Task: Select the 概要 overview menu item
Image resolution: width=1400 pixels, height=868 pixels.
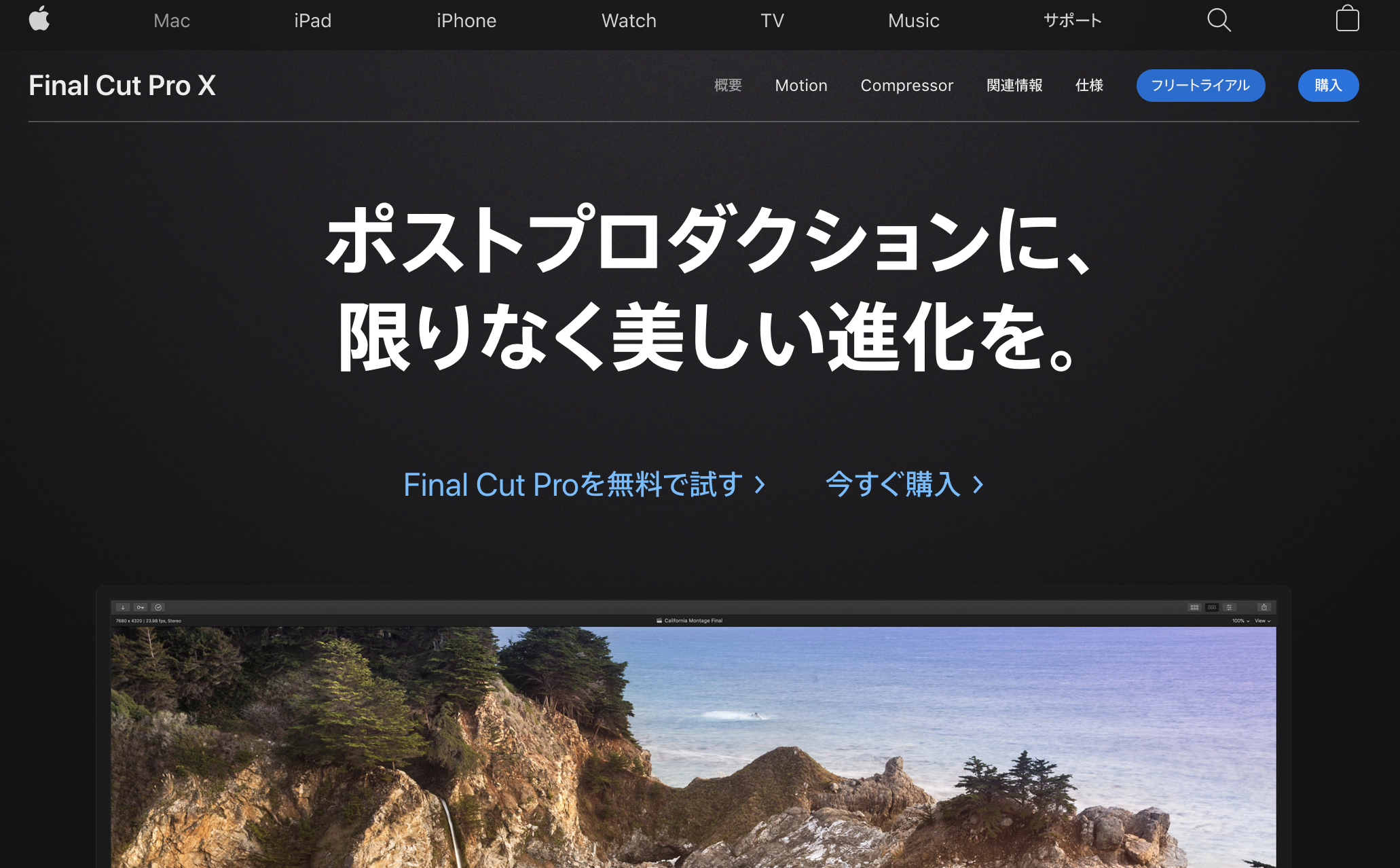Action: point(727,85)
